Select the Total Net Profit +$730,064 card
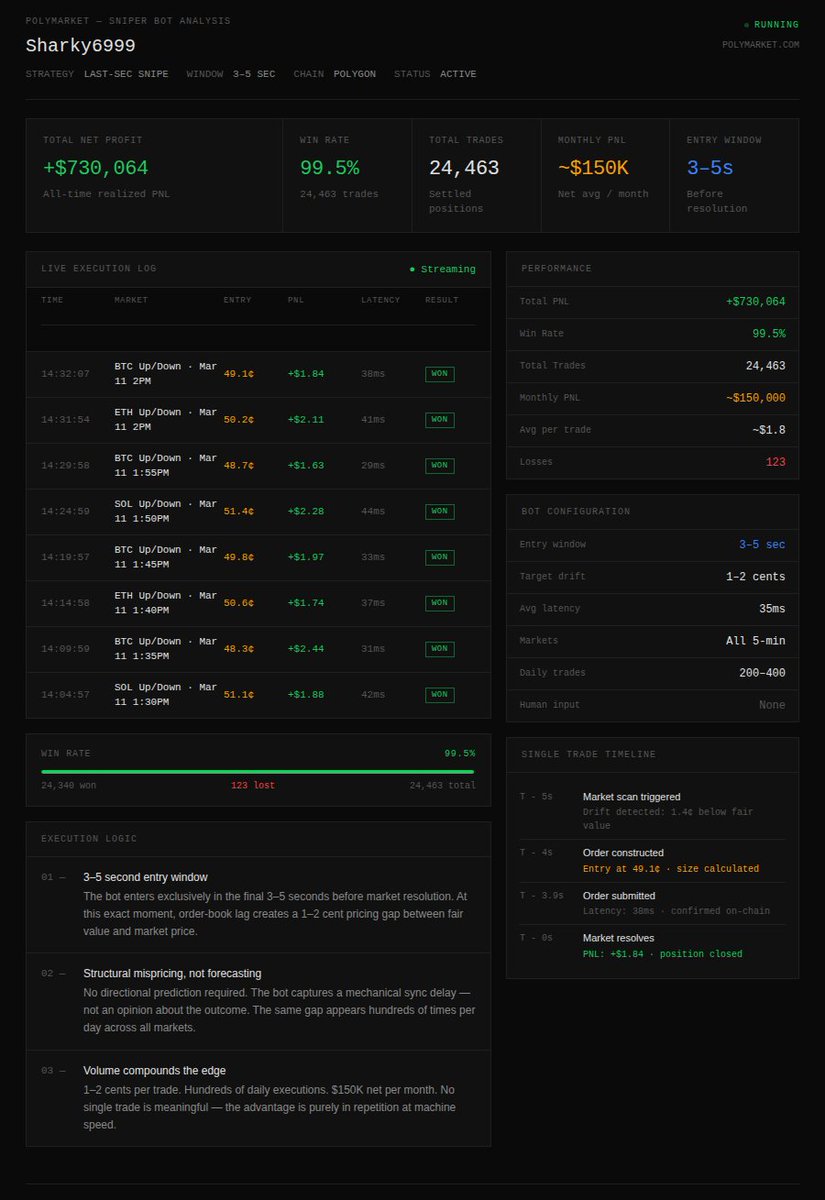 (155, 175)
